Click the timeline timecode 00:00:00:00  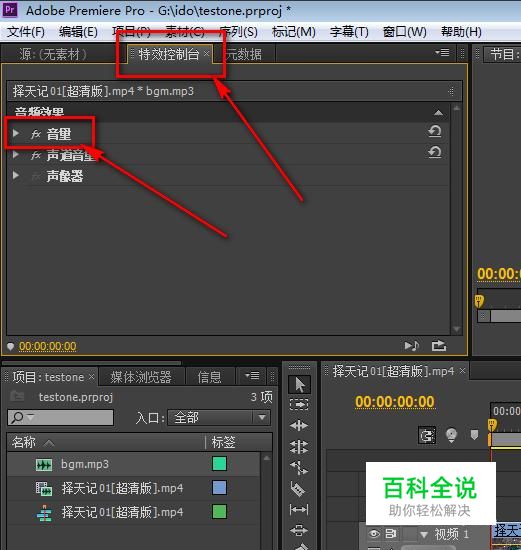[x=395, y=402]
